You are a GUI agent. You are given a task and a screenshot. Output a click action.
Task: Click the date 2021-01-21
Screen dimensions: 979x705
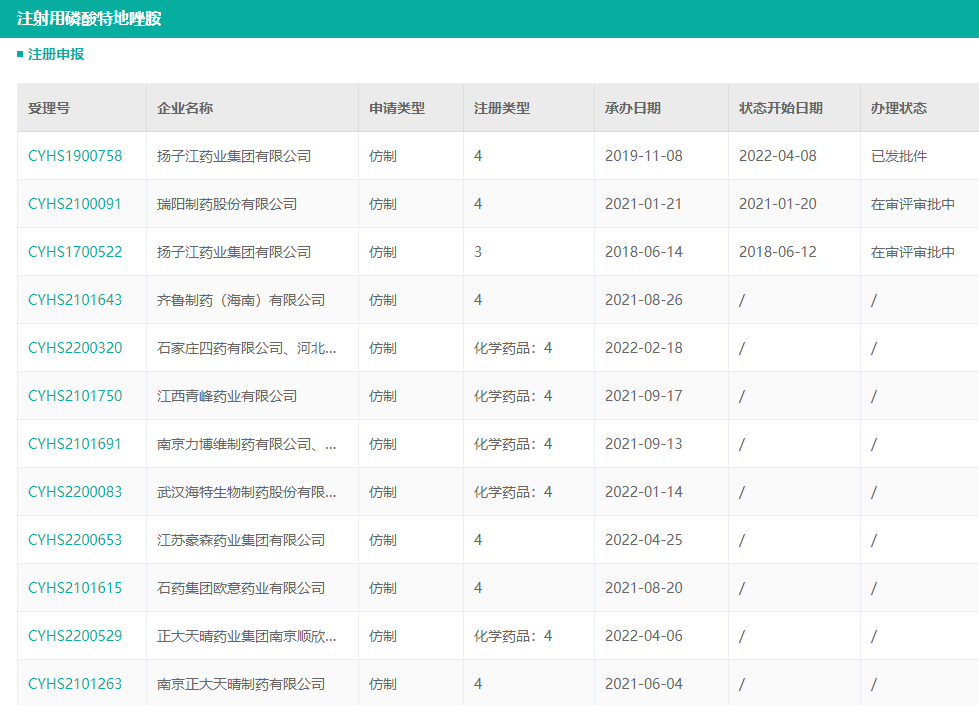click(643, 204)
